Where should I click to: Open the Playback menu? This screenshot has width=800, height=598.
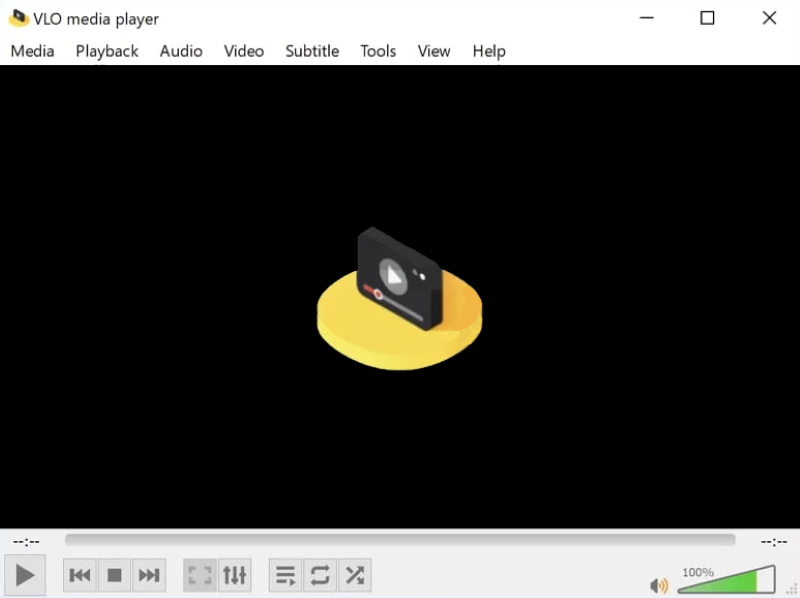click(107, 51)
